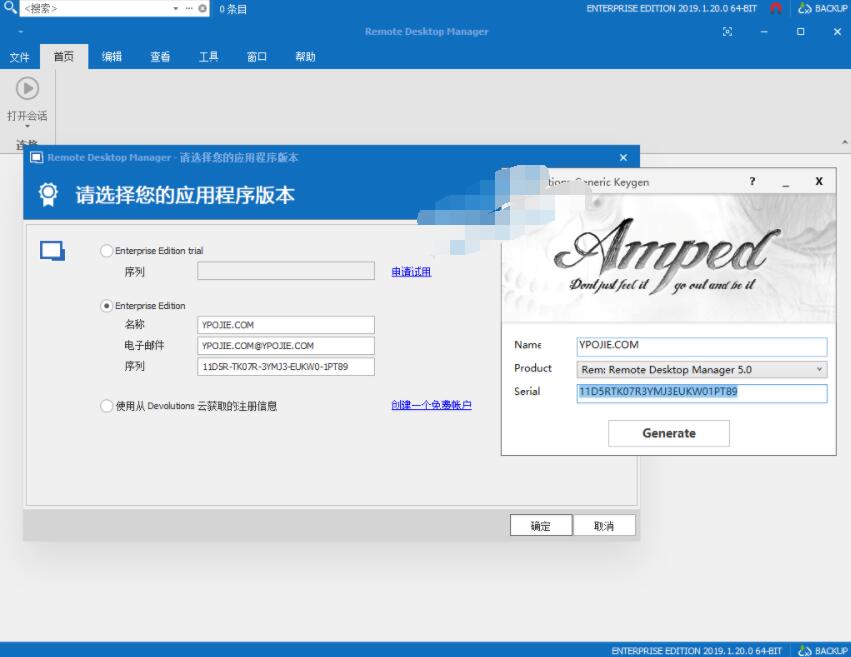Click the 名称 field containing YPOJIE.COM
The image size is (851, 657).
285,325
